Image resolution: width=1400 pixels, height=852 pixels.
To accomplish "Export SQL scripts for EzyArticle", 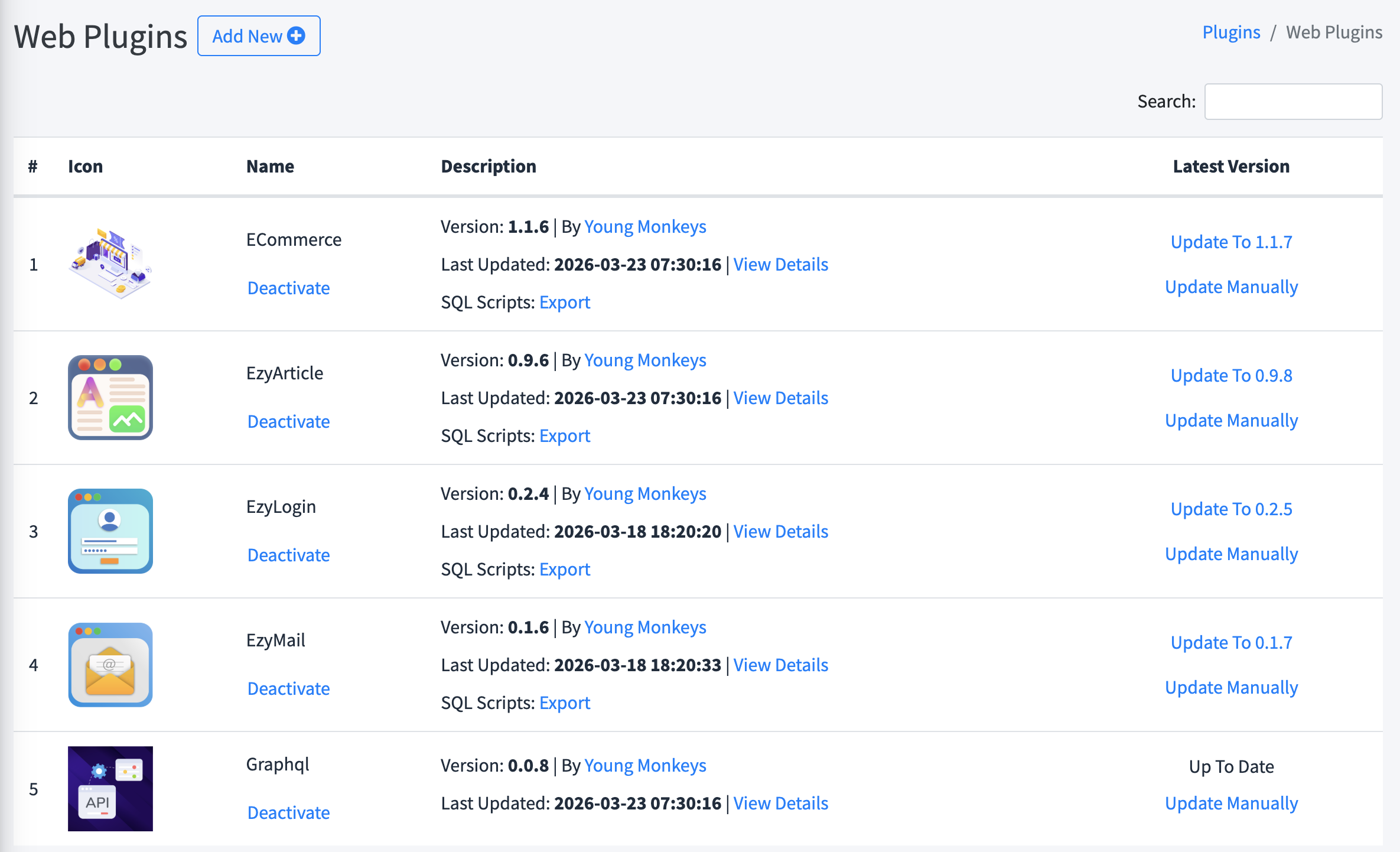I will (x=564, y=435).
